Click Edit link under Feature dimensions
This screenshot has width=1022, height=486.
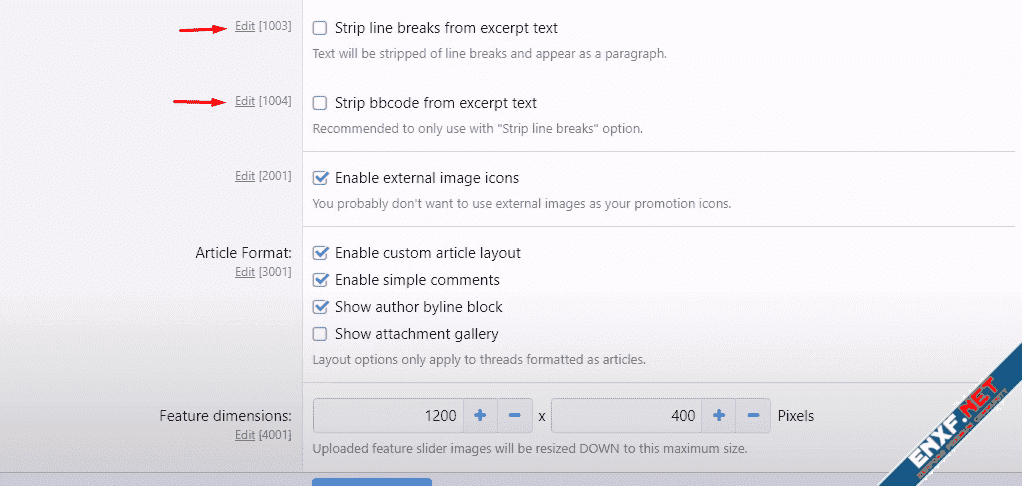coord(245,435)
